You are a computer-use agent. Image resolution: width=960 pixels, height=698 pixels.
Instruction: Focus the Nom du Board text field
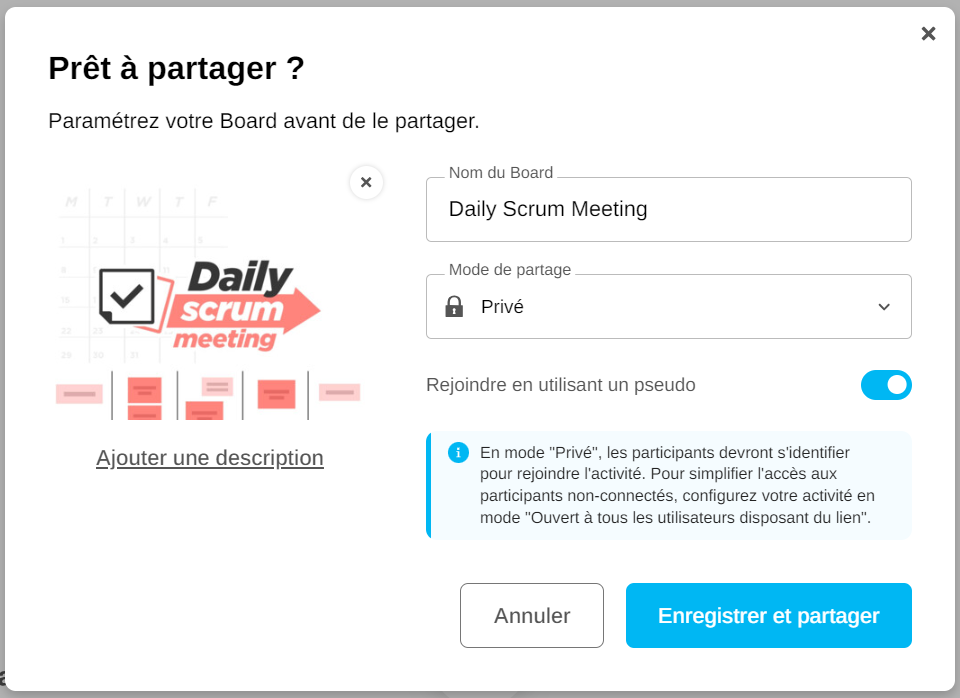(x=668, y=210)
